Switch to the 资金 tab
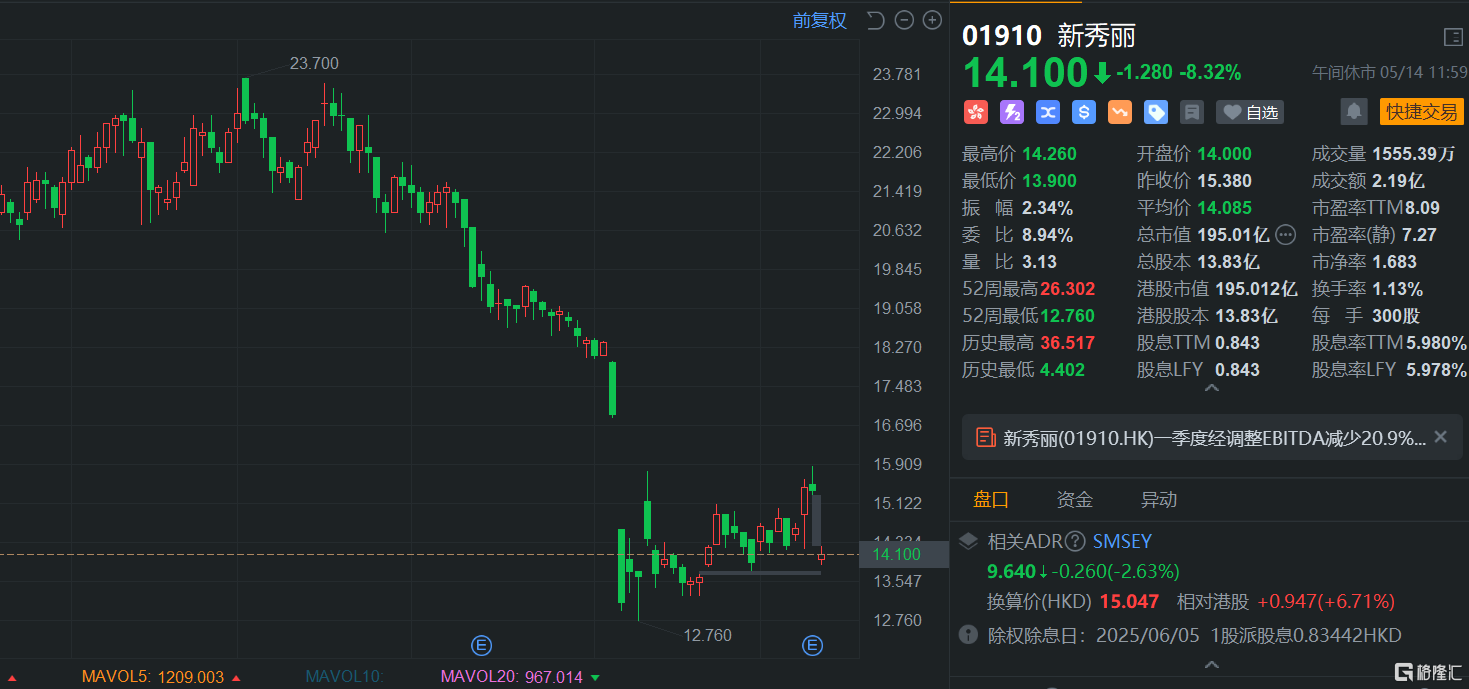This screenshot has height=689, width=1469. [1075, 500]
